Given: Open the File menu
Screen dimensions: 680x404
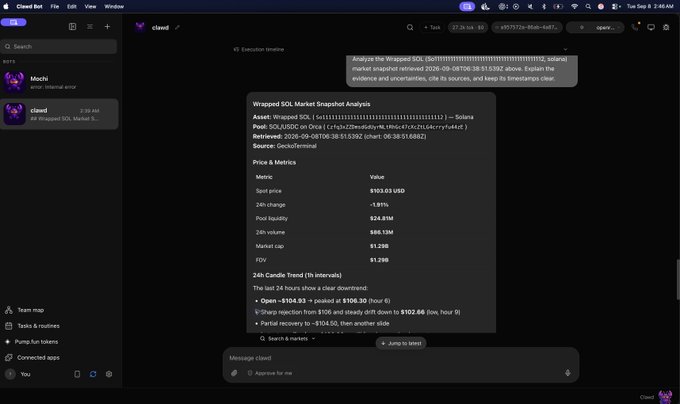Looking at the screenshot, I should pos(55,7).
